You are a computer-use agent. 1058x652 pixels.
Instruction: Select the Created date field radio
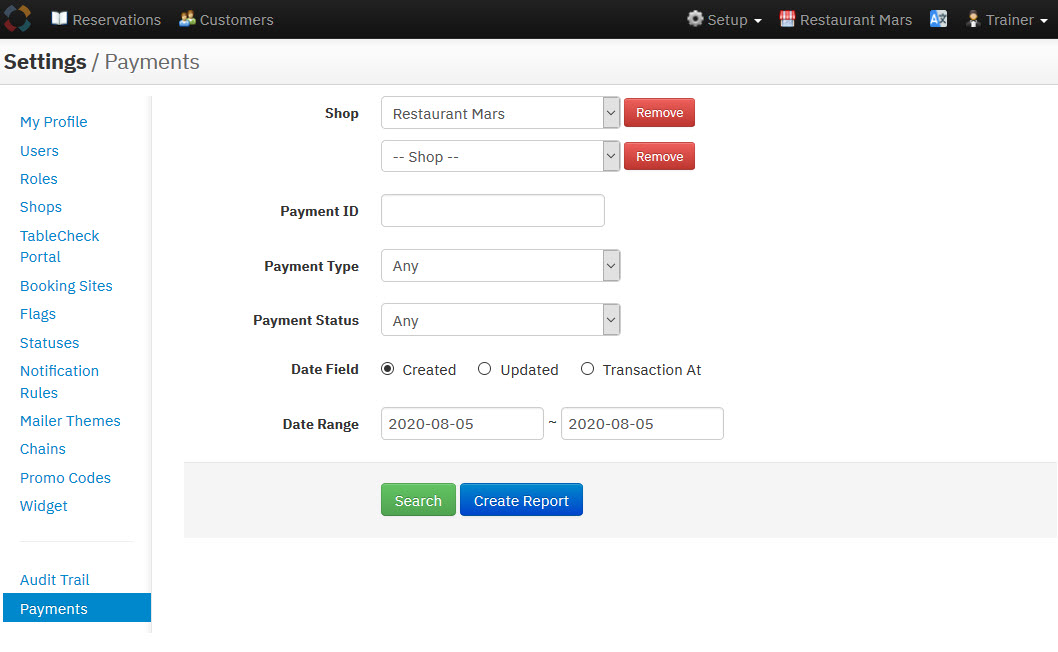387,369
